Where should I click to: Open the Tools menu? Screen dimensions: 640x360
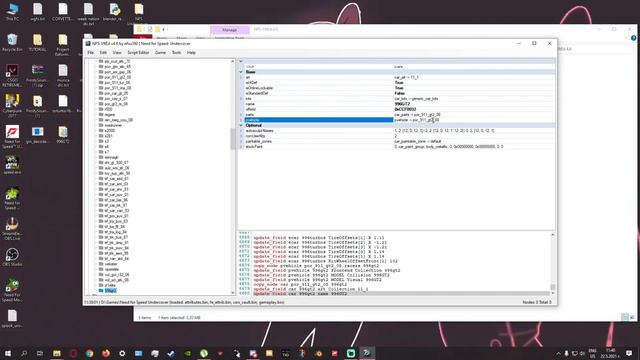176,53
